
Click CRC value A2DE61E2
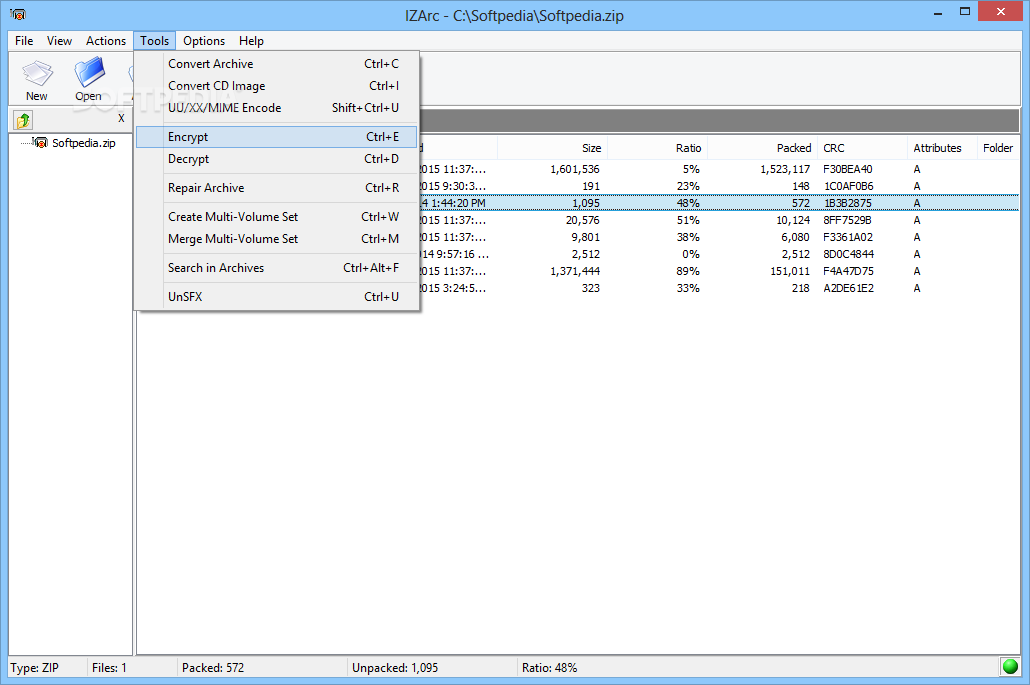(x=849, y=288)
